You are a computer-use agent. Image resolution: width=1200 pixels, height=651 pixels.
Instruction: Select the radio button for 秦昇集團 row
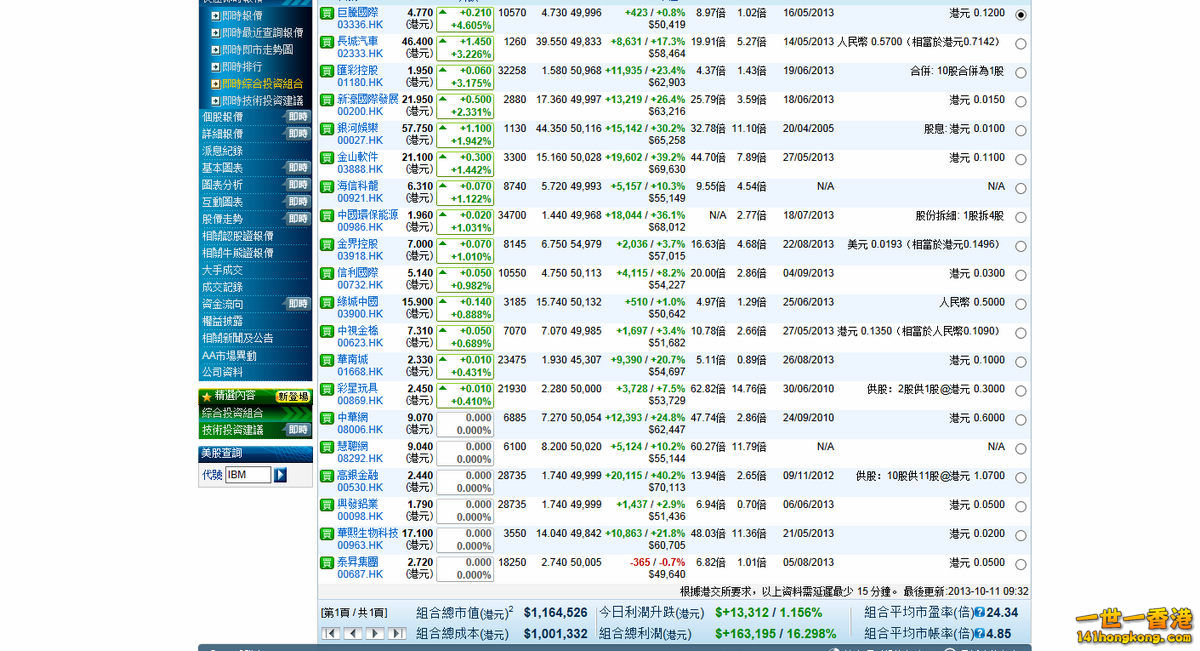1020,565
